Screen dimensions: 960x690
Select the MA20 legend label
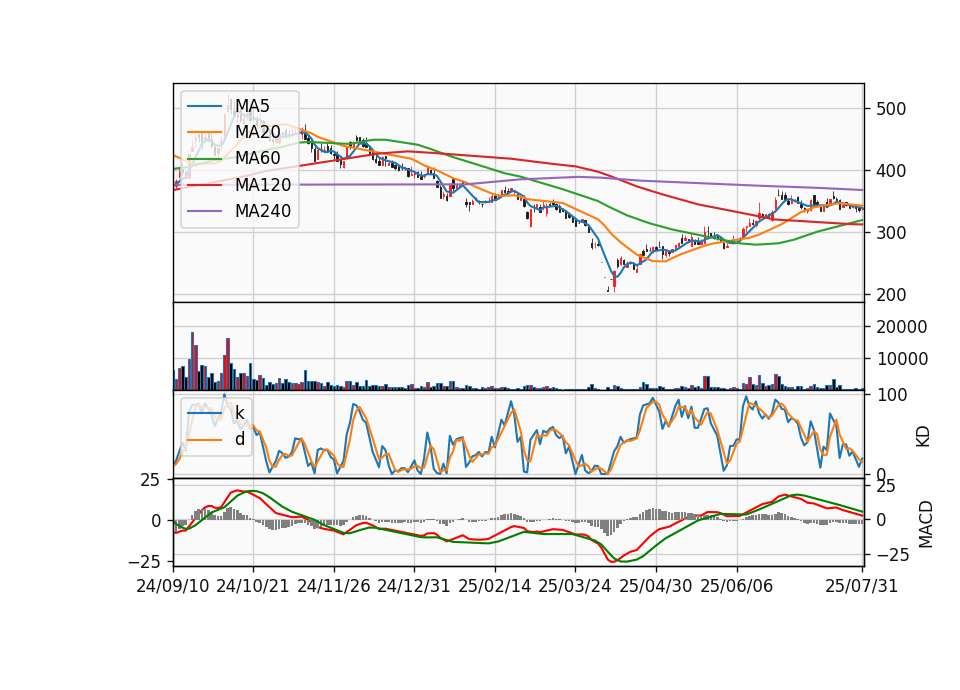tap(258, 132)
